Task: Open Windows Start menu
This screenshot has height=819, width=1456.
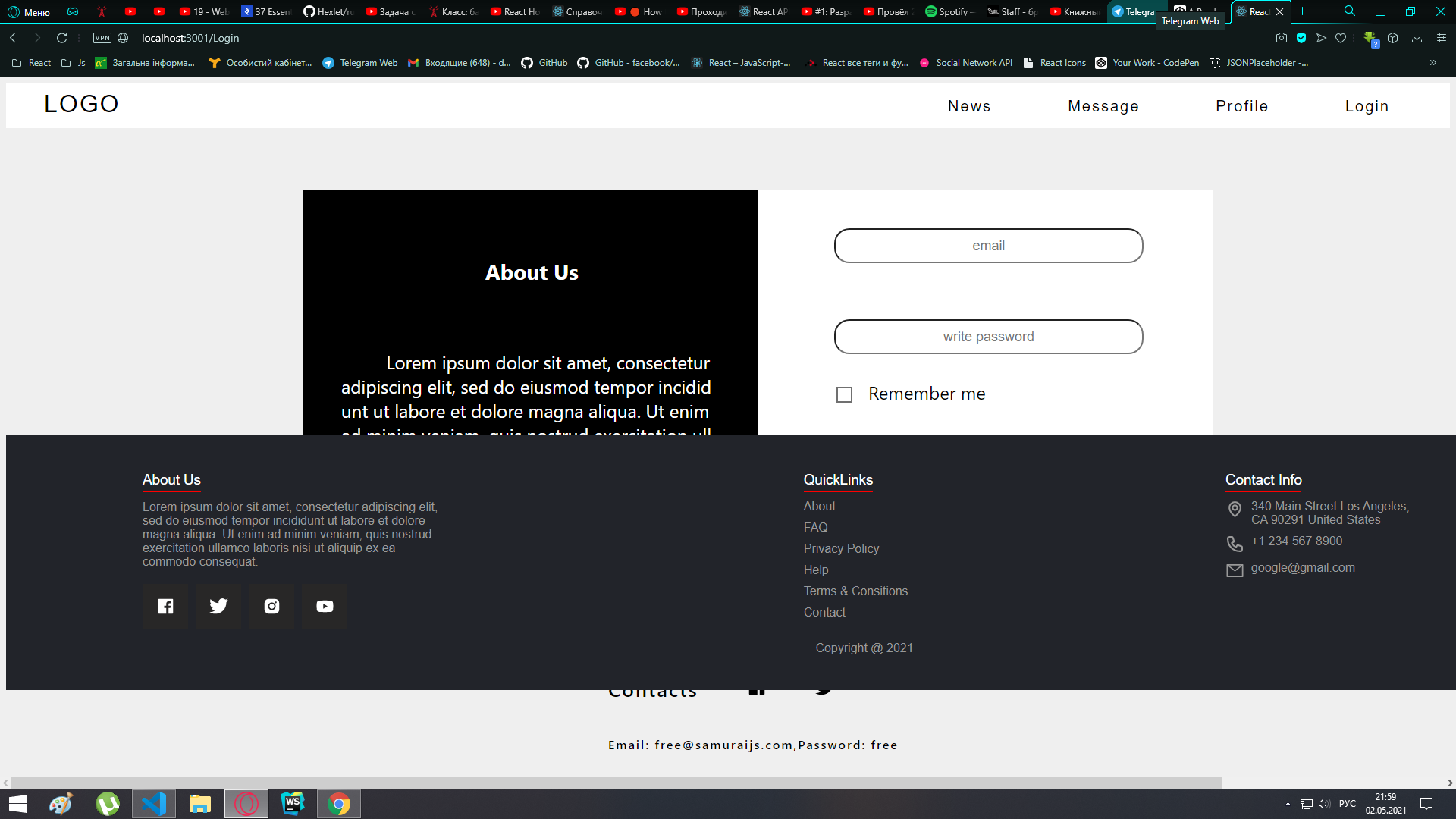Action: pos(18,804)
